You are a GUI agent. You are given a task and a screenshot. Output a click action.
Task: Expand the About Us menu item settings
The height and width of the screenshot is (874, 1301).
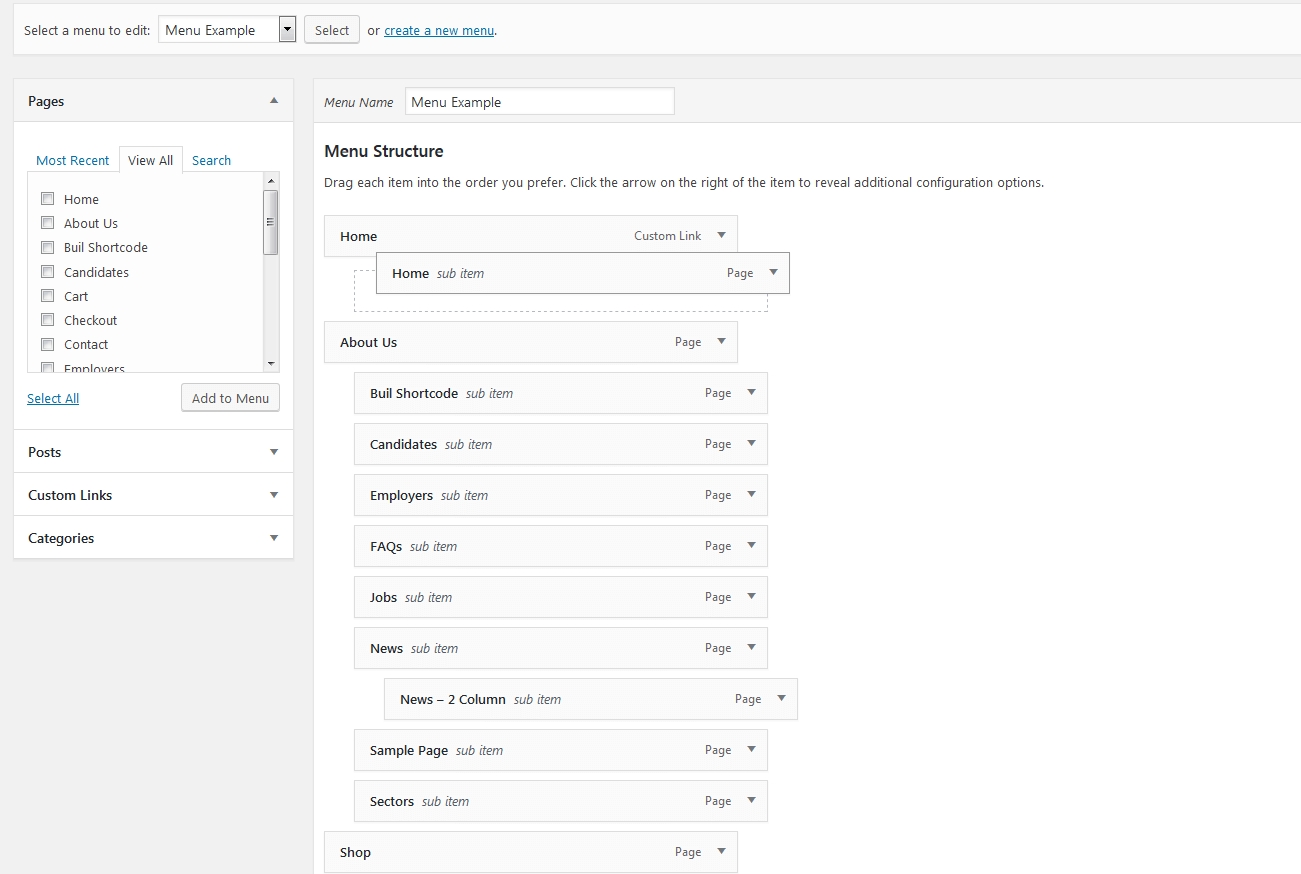pos(722,342)
